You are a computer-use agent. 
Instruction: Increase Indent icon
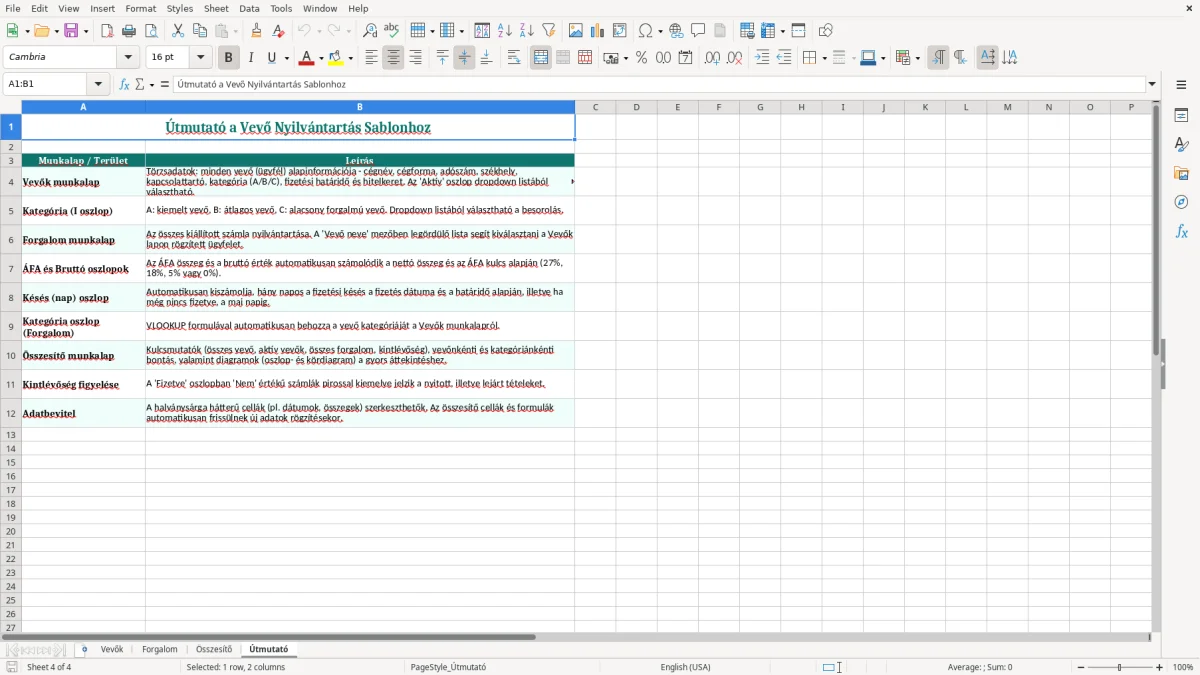[762, 58]
